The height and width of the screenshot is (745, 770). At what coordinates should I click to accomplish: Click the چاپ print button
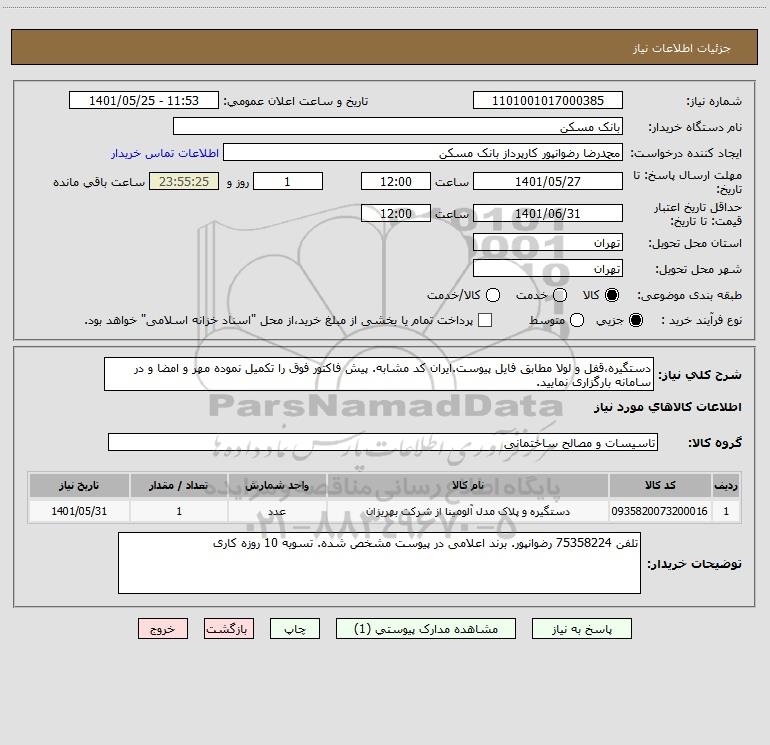click(295, 629)
